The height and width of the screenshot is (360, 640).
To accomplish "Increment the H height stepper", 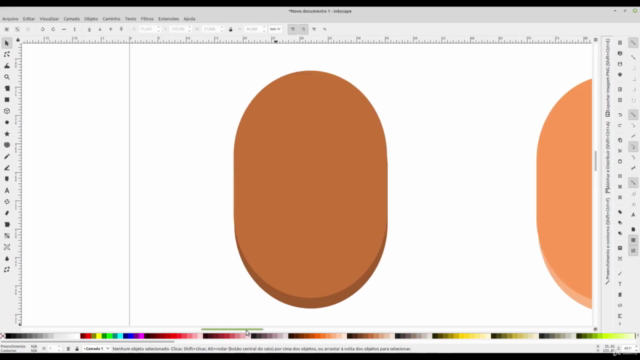I will (x=264, y=28).
